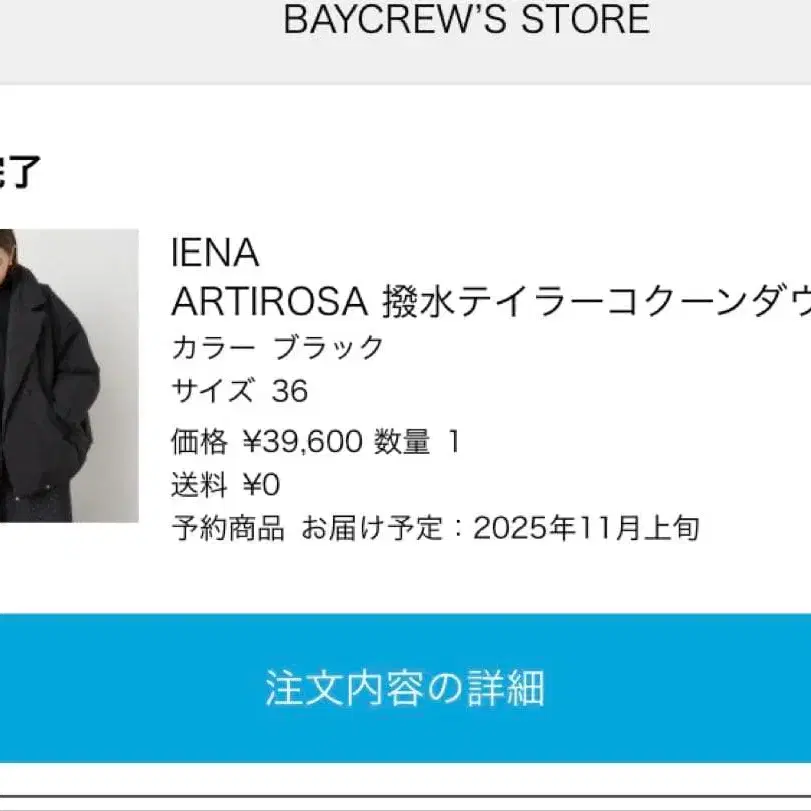Select the 価格 ¥39,600 price text
The width and height of the screenshot is (811, 811).
(x=266, y=442)
